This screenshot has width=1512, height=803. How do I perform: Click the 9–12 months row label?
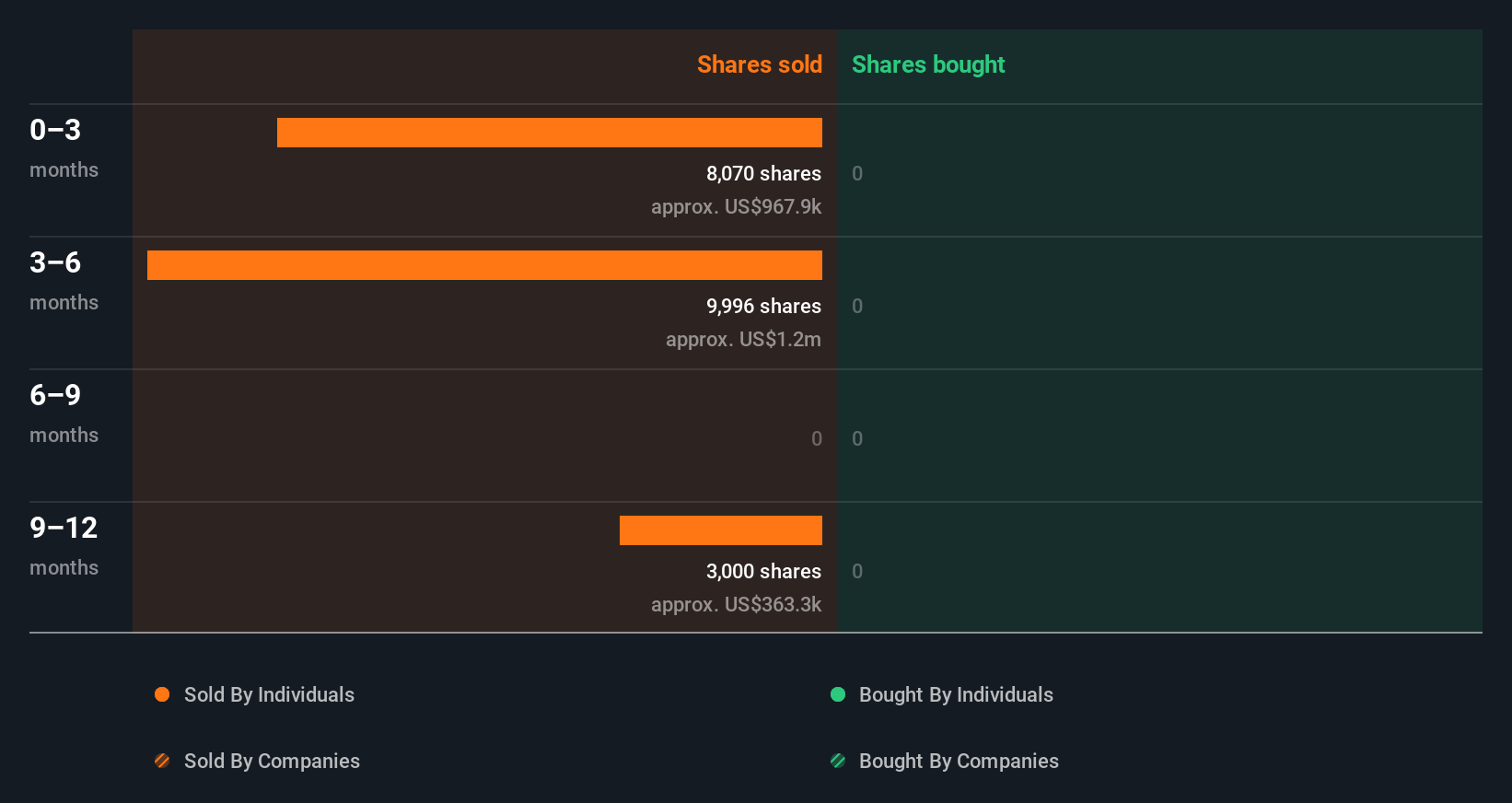coord(63,545)
